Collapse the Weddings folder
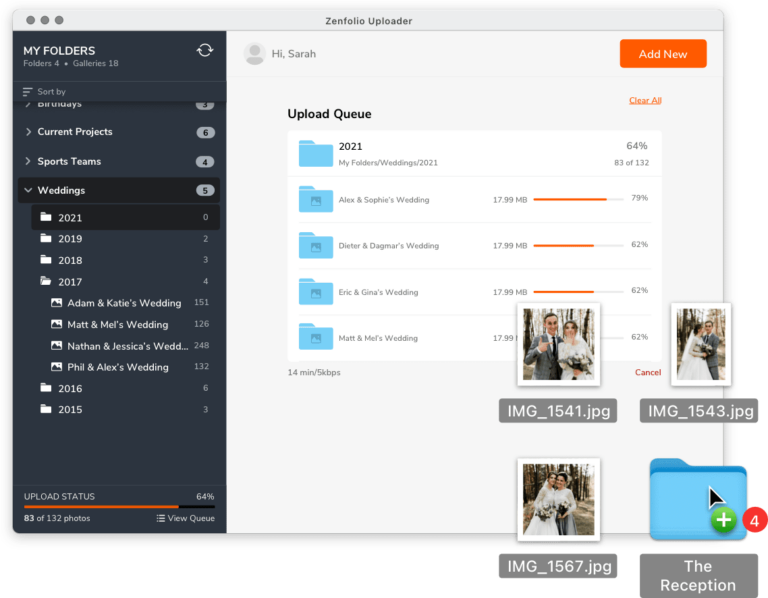The height and width of the screenshot is (598, 768). [28, 190]
